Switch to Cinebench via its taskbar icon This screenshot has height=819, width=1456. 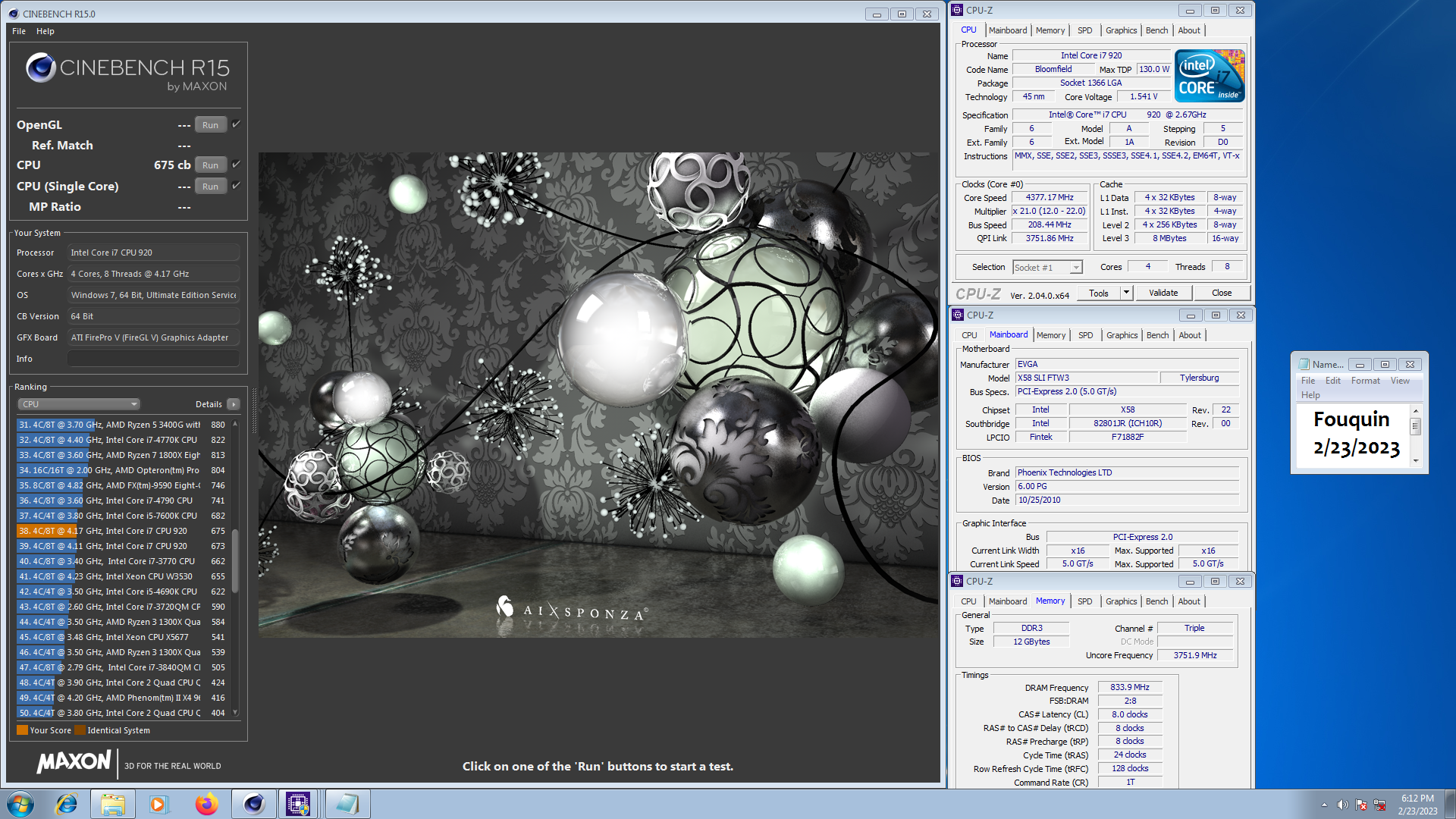point(253,804)
